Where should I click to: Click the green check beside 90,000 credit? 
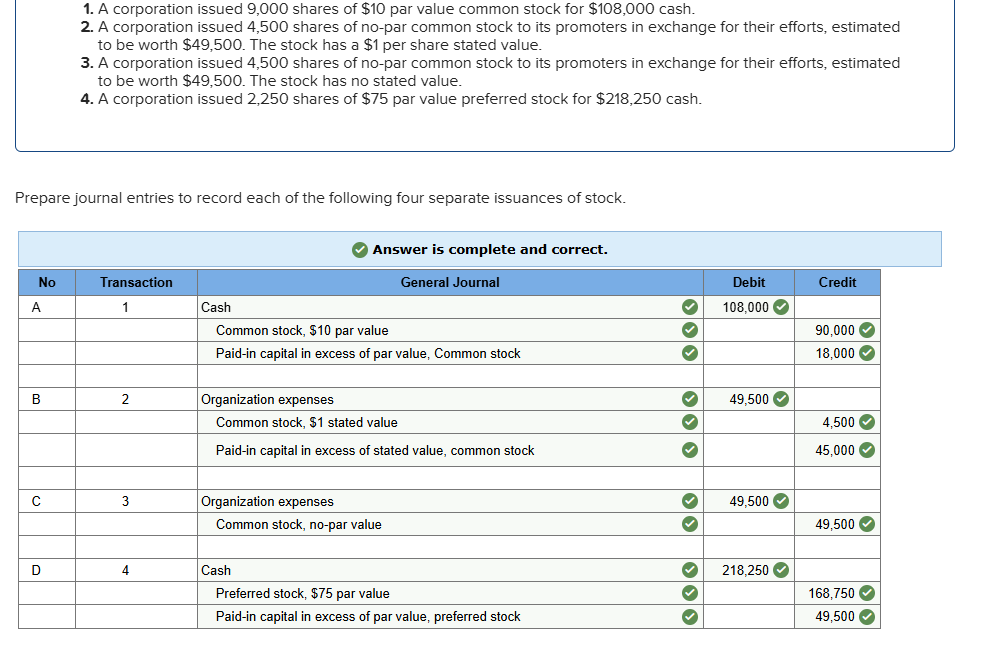867,330
